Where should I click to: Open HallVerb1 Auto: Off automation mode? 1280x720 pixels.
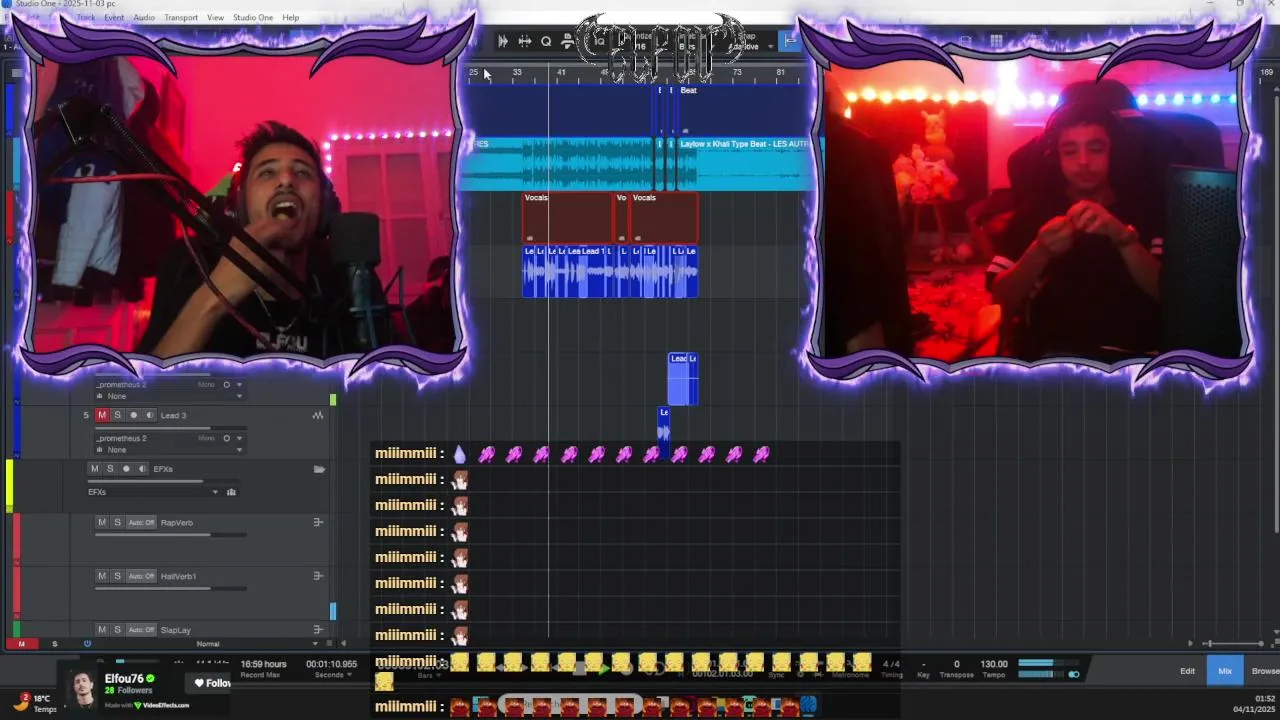tap(142, 576)
